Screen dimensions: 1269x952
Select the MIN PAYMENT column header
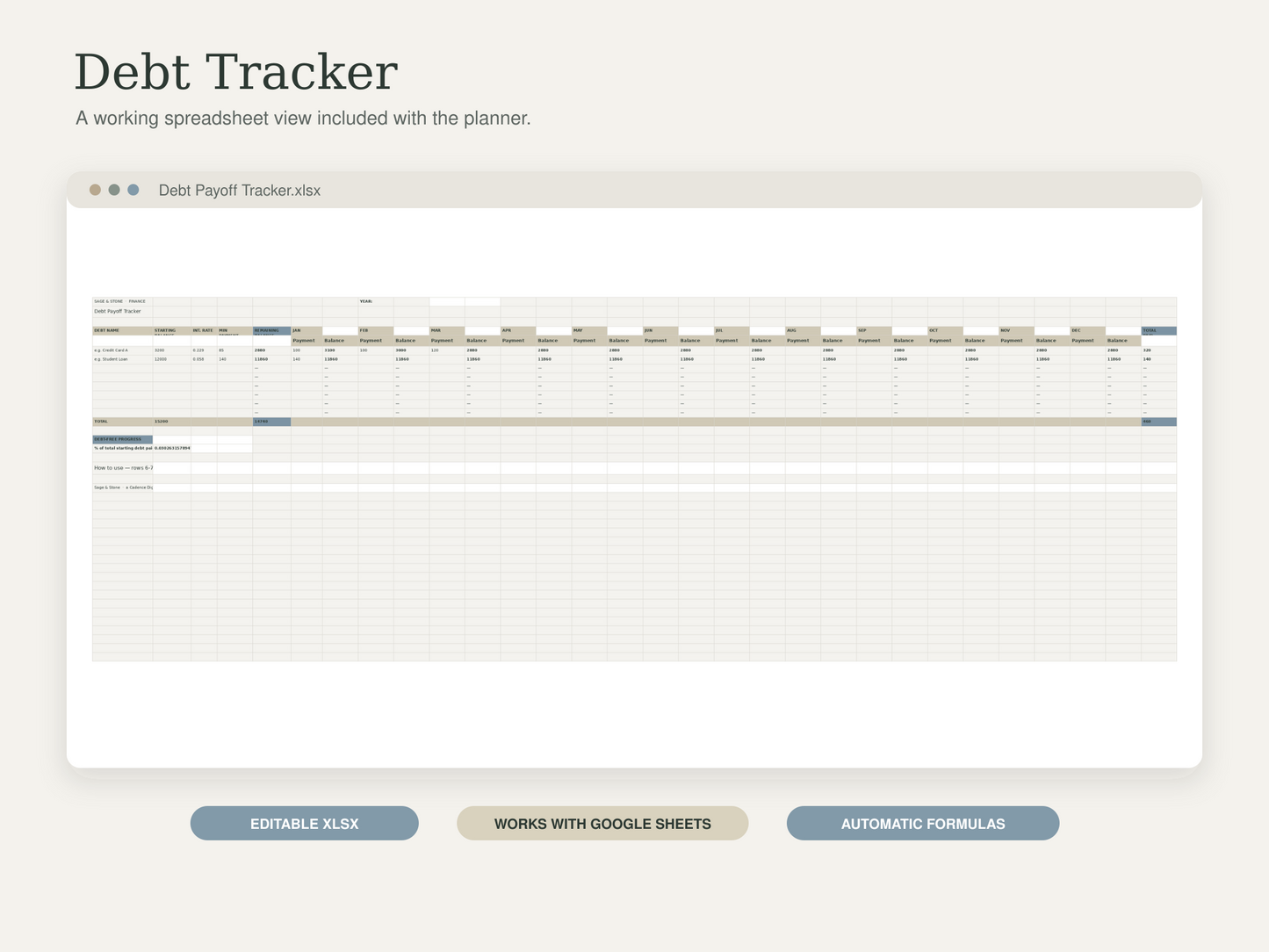coord(234,331)
